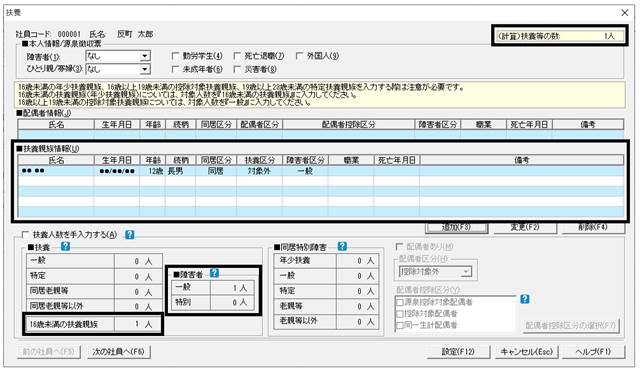Click 扶養区分 column header
Viewport: 642px width, 371px height.
259,160
